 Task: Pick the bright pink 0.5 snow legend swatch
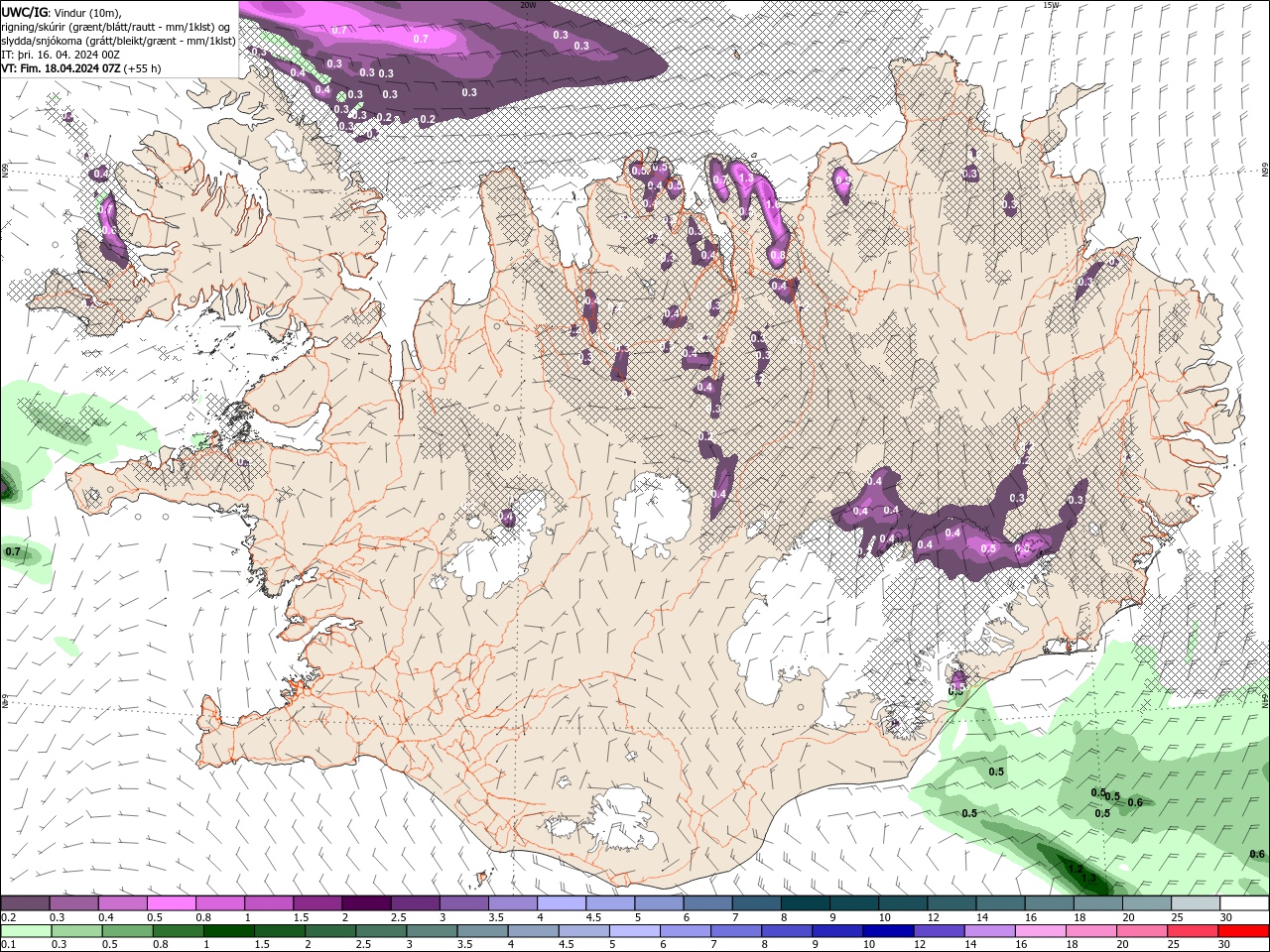point(171,903)
